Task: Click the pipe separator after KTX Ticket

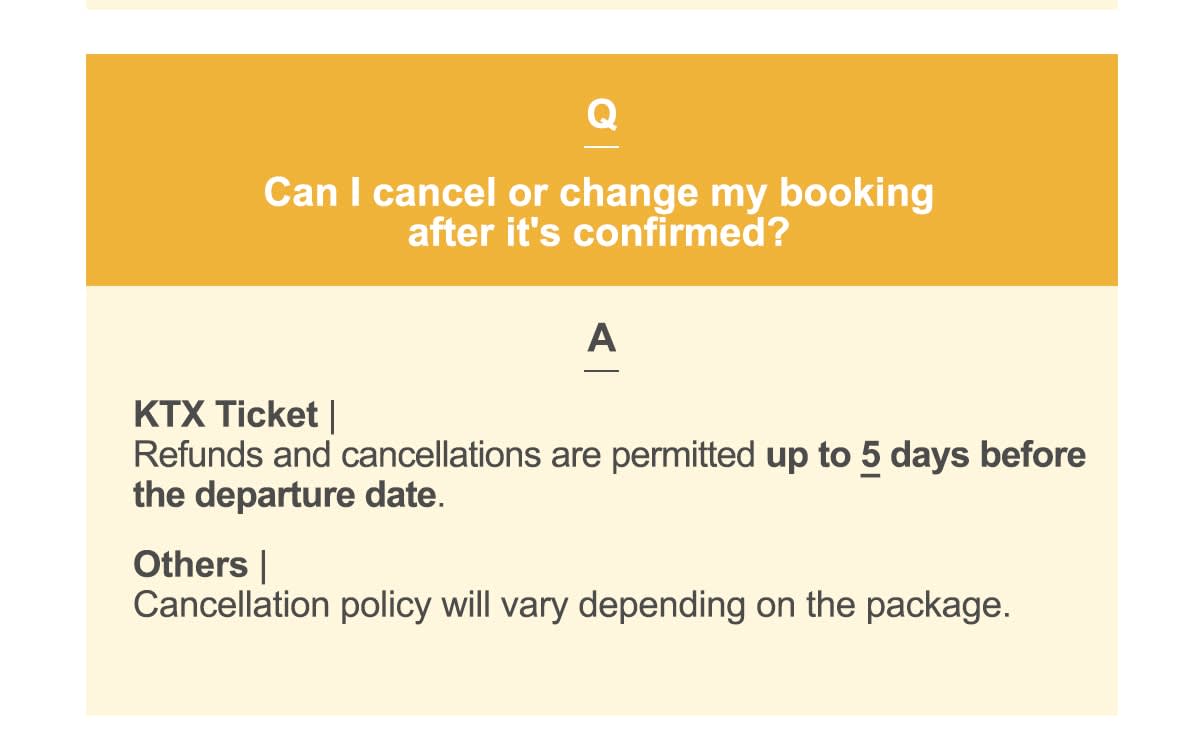Action: coord(332,416)
